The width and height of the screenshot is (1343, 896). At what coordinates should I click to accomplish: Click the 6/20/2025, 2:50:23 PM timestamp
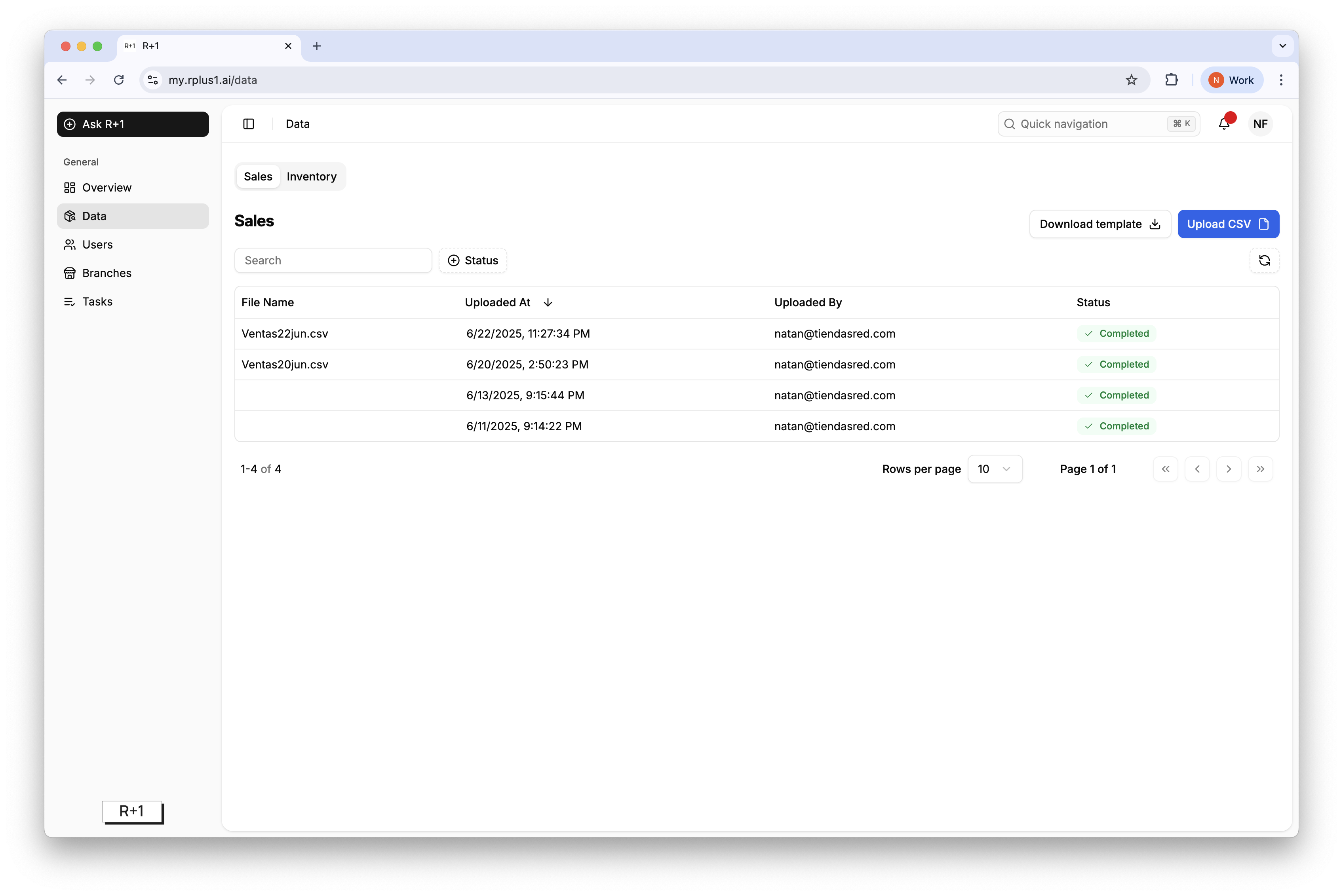click(x=527, y=364)
